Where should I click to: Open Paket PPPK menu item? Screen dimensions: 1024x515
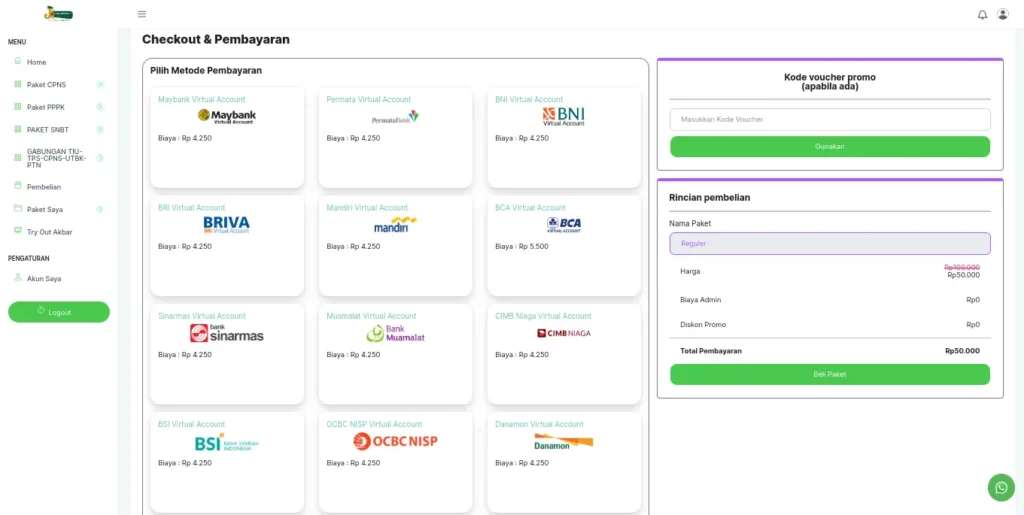point(46,107)
